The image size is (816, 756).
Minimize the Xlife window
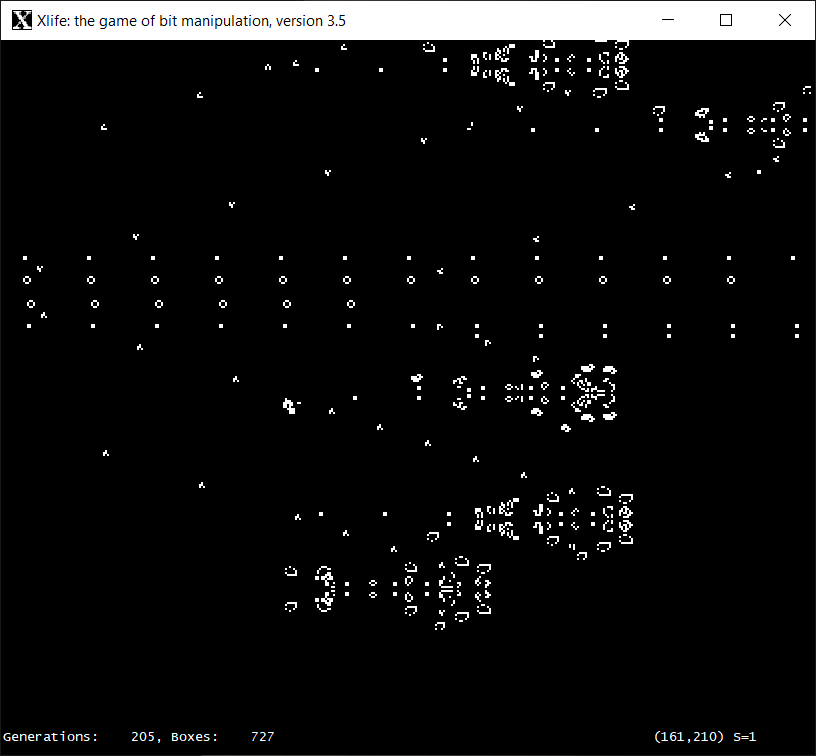click(672, 20)
